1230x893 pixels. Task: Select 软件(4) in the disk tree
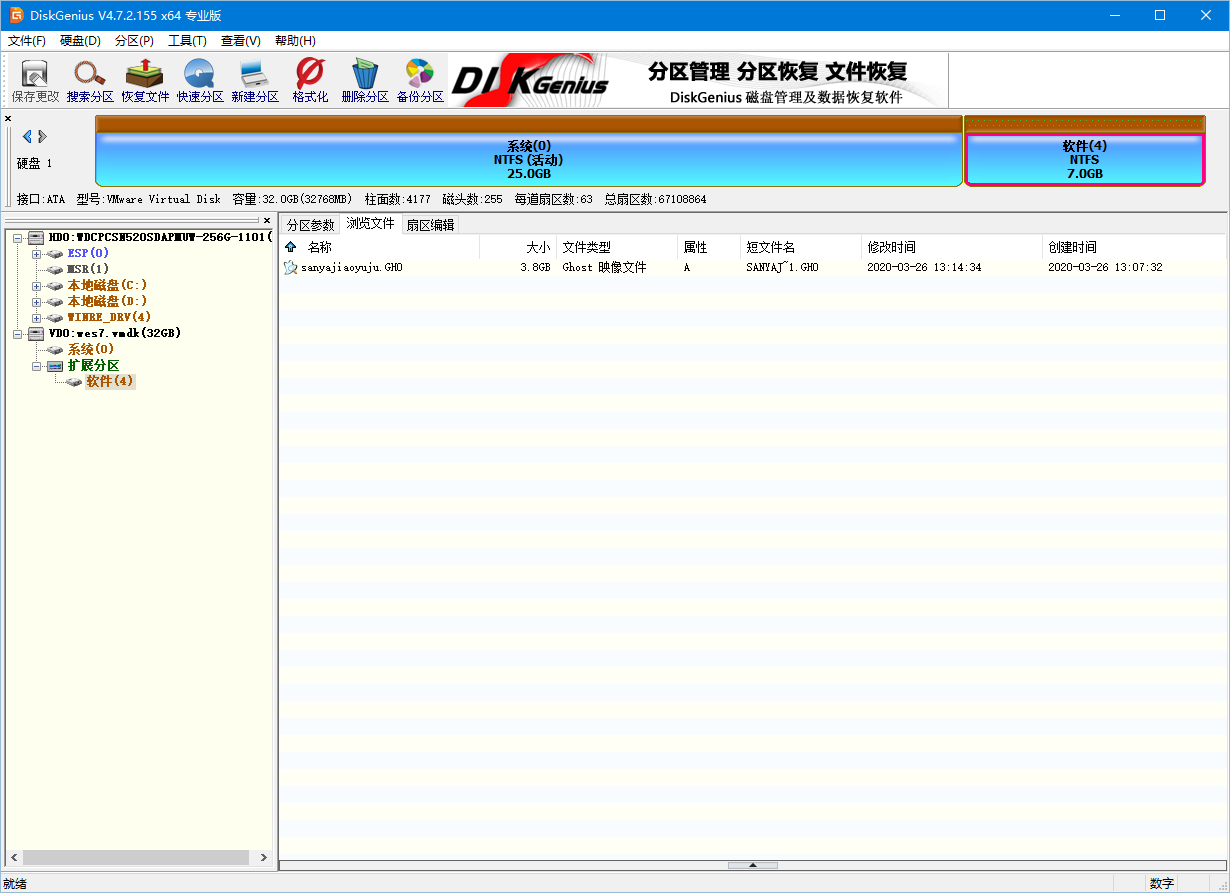tap(109, 381)
